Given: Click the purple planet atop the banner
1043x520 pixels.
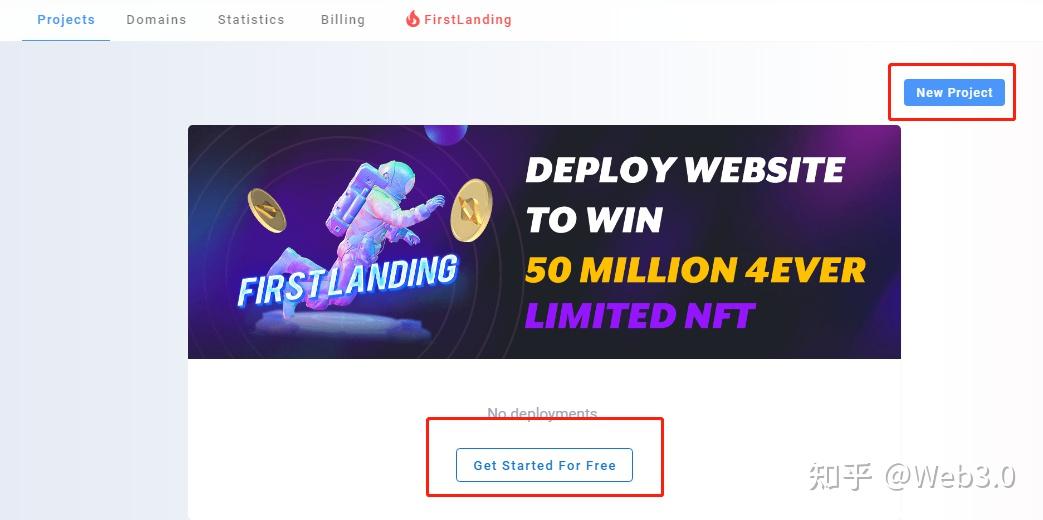Looking at the screenshot, I should pos(446,134).
